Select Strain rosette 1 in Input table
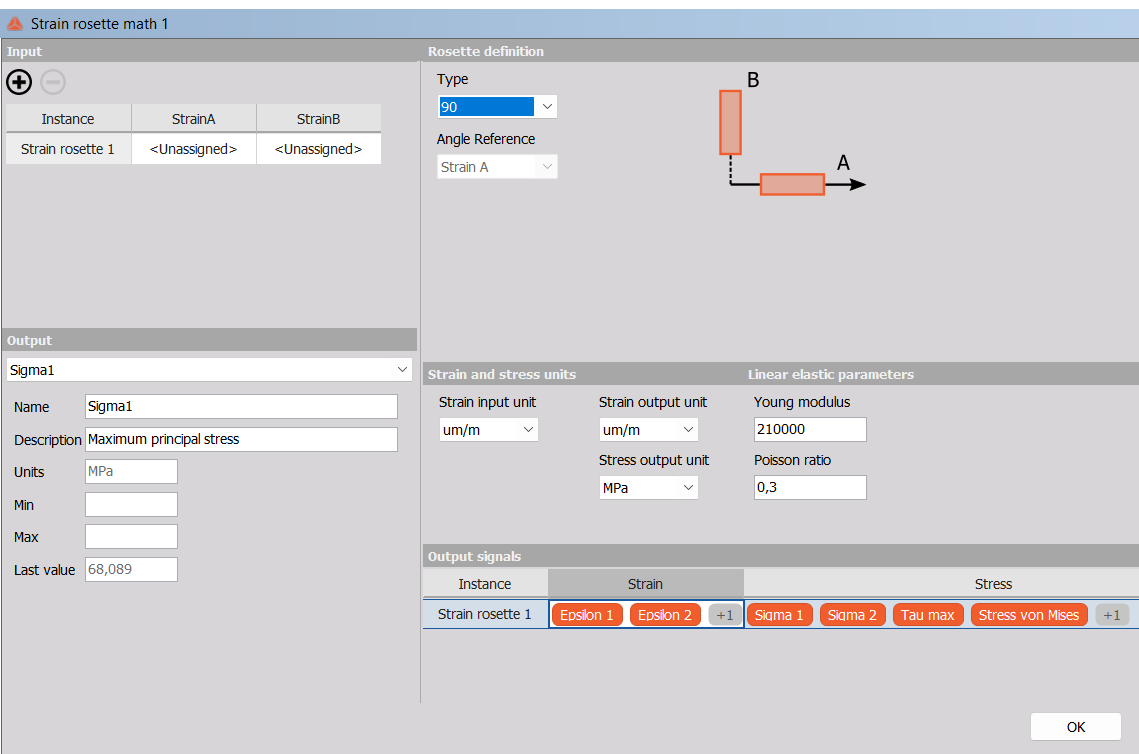The width and height of the screenshot is (1139, 754). [68, 149]
